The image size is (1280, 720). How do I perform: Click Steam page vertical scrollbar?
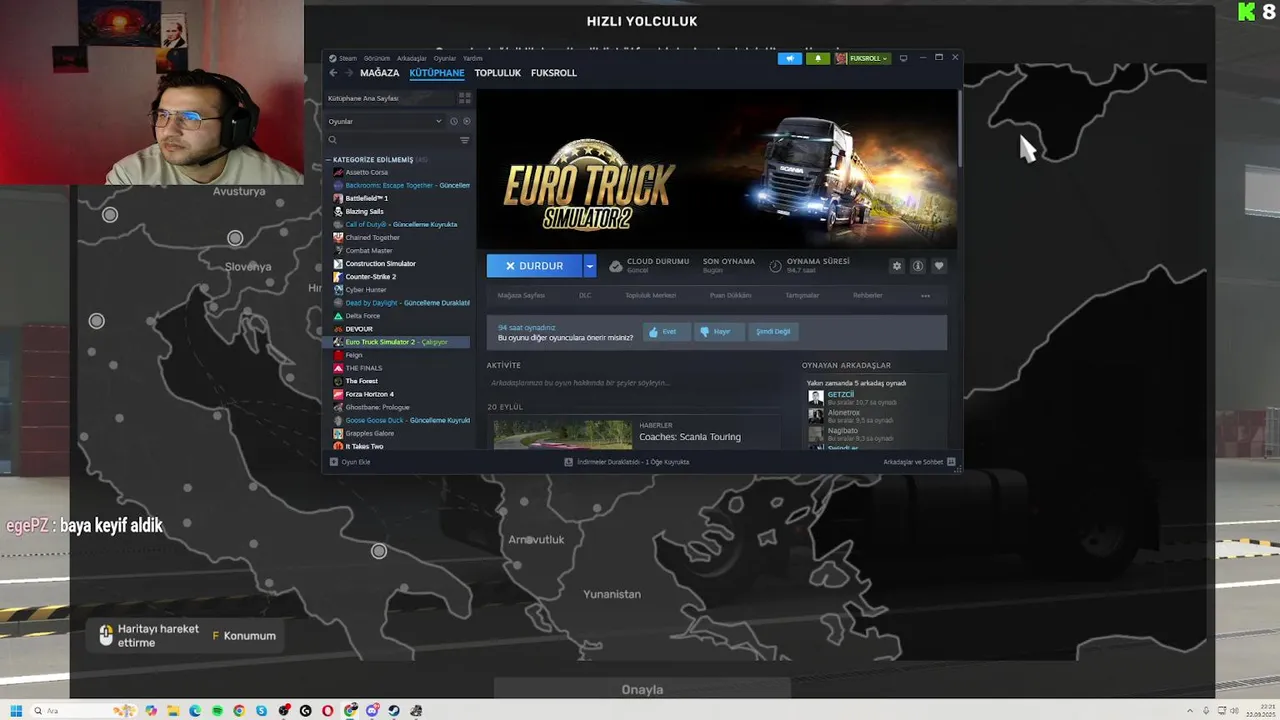pos(959,127)
